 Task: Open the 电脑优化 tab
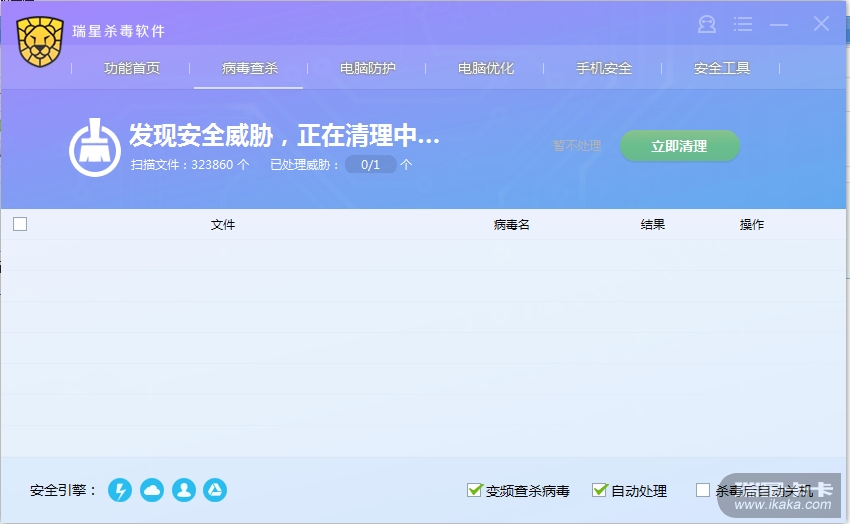tap(486, 68)
